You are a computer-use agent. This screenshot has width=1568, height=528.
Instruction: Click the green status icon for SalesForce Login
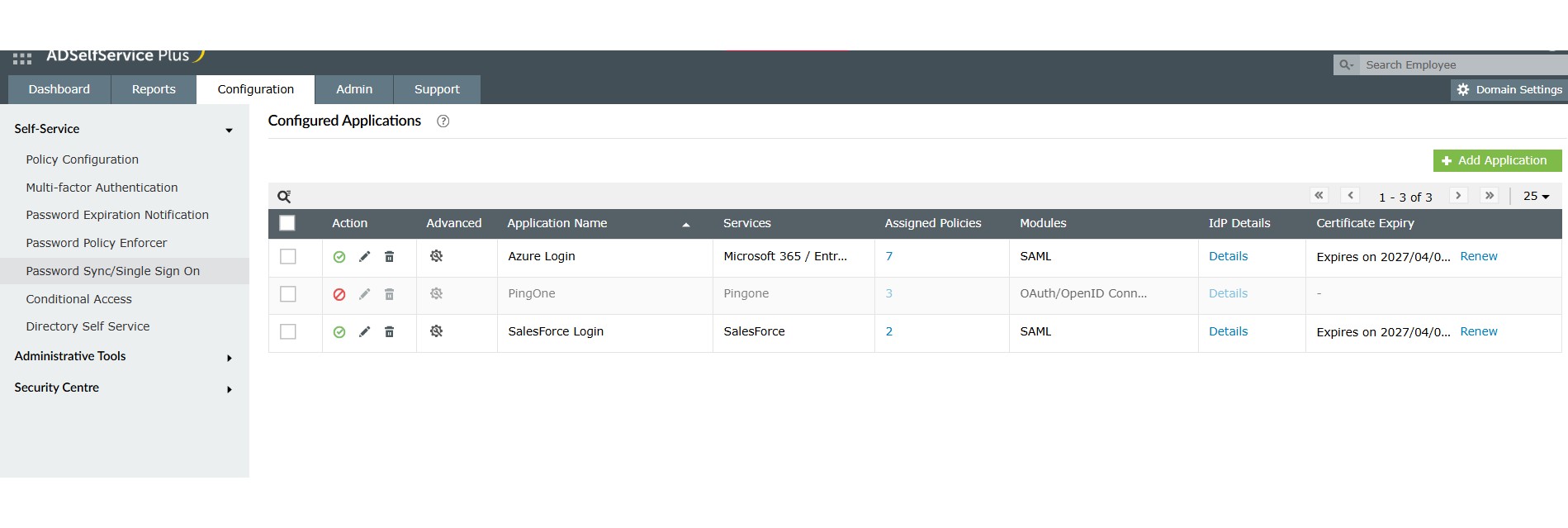339,332
